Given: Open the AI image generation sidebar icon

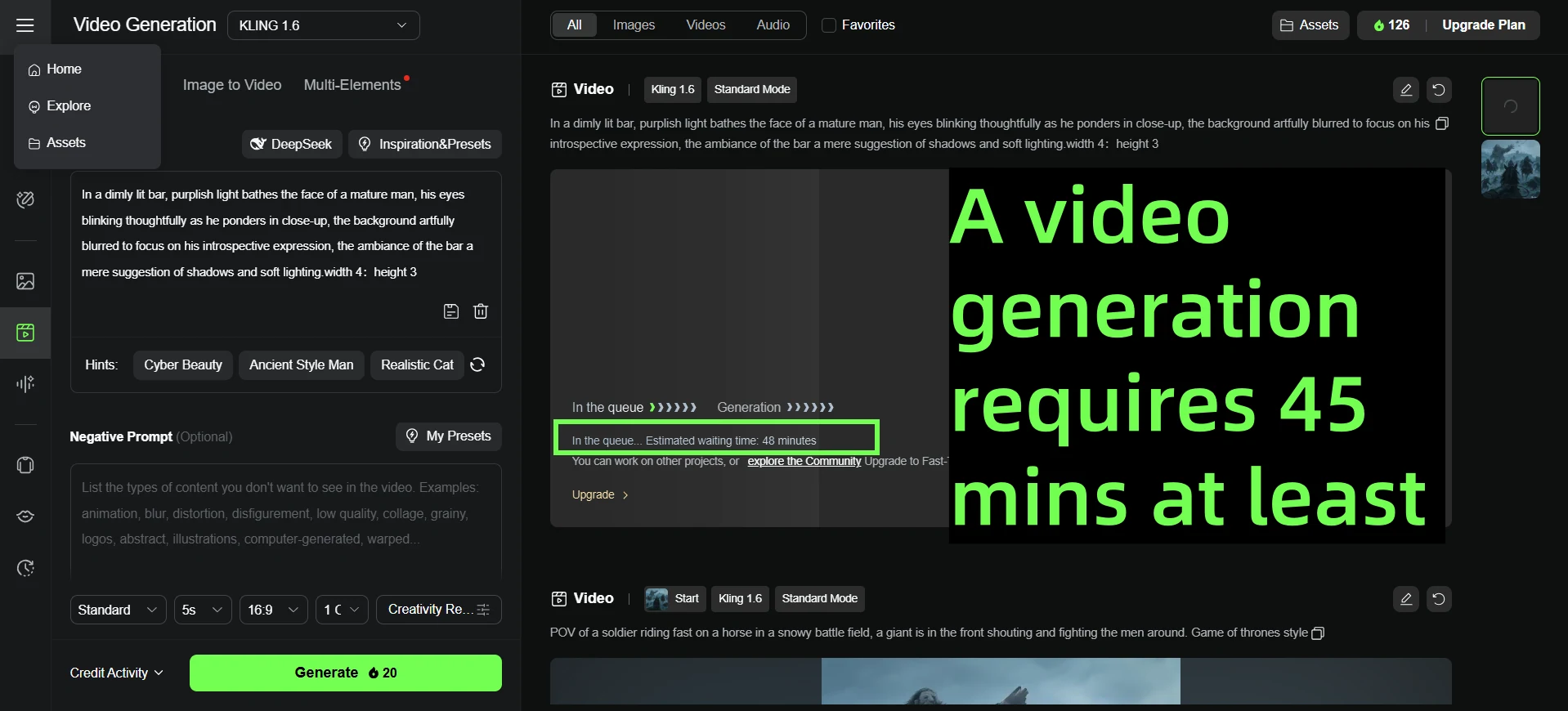Looking at the screenshot, I should pos(25,281).
